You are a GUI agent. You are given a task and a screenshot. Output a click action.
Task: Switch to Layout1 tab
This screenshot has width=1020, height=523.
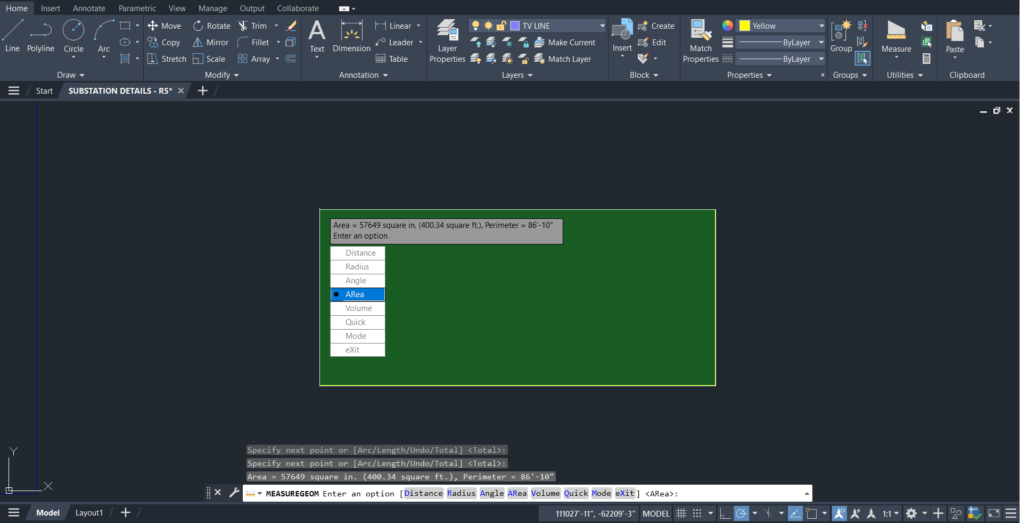pos(89,513)
